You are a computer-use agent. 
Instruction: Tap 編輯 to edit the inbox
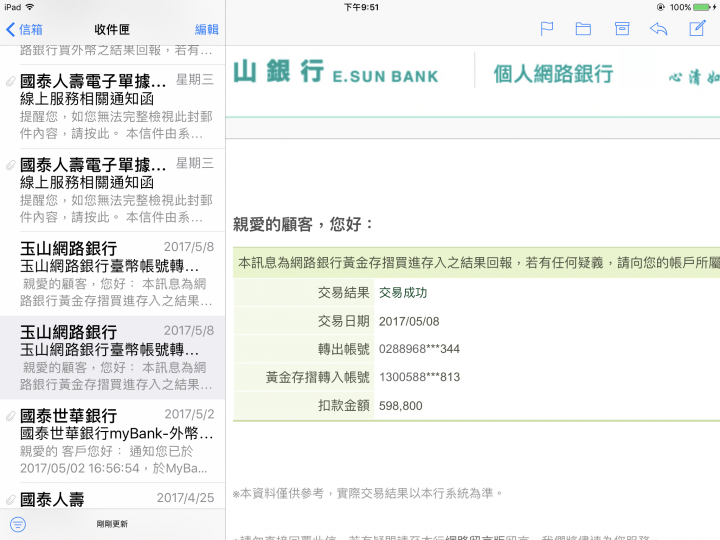coord(206,30)
